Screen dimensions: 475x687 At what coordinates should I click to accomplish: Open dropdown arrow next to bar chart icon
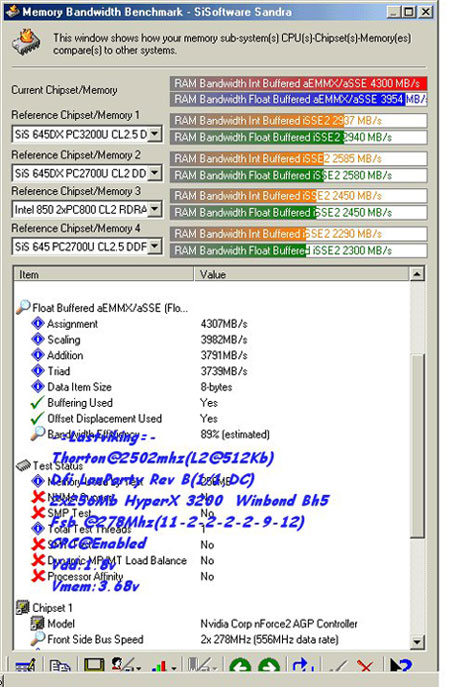174,669
